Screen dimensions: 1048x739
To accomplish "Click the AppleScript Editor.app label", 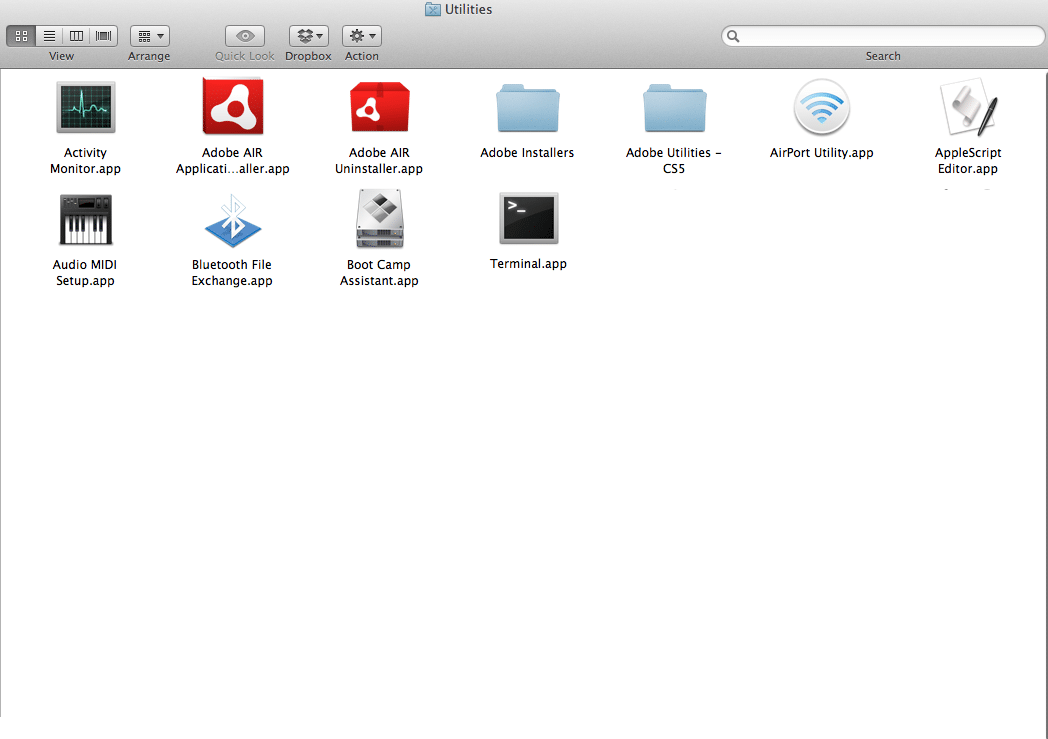I will click(x=968, y=161).
